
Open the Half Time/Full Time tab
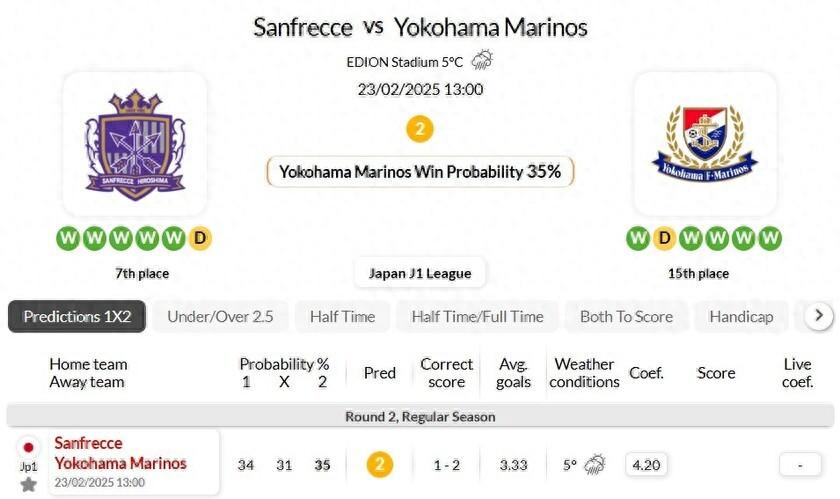(x=477, y=316)
